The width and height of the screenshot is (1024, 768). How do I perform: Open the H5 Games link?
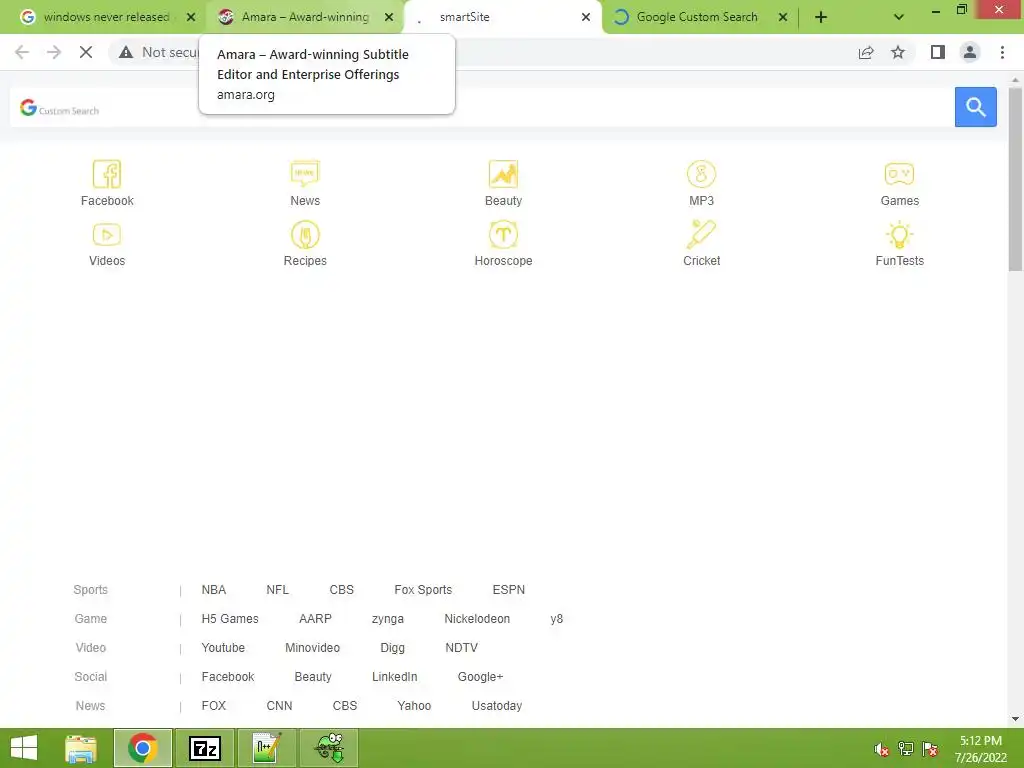(230, 618)
